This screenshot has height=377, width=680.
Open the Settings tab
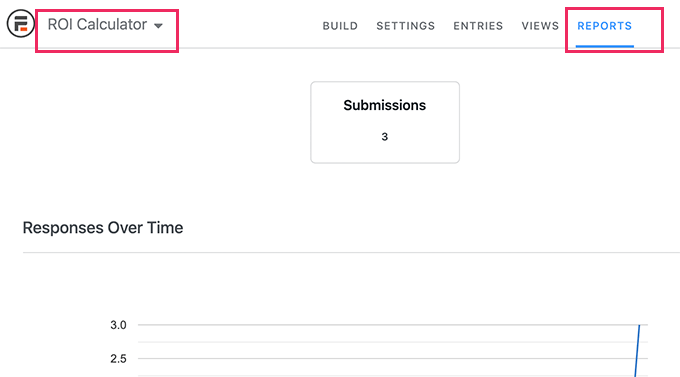[405, 26]
